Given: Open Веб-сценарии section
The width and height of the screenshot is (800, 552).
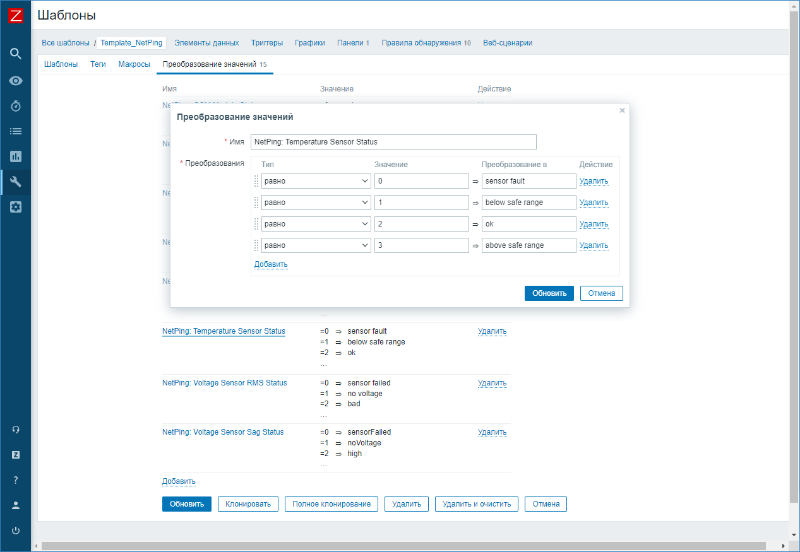Looking at the screenshot, I should pyautogui.click(x=508, y=43).
